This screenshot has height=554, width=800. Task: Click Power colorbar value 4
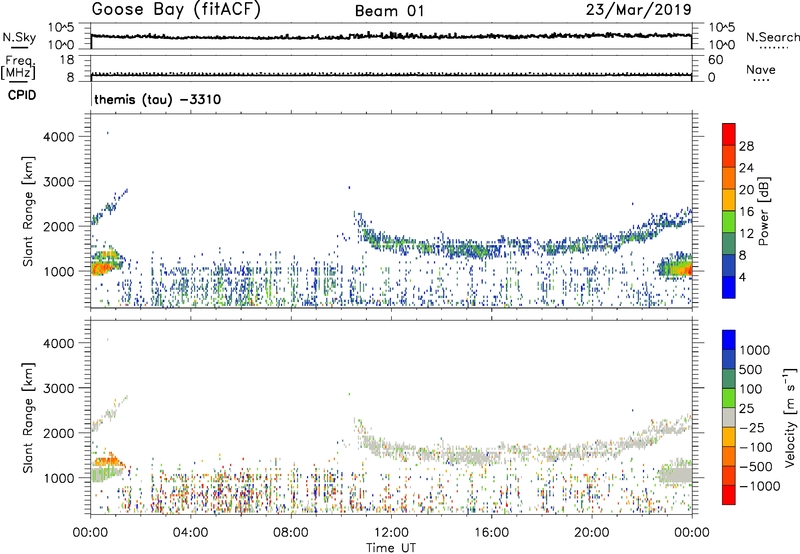coord(742,277)
